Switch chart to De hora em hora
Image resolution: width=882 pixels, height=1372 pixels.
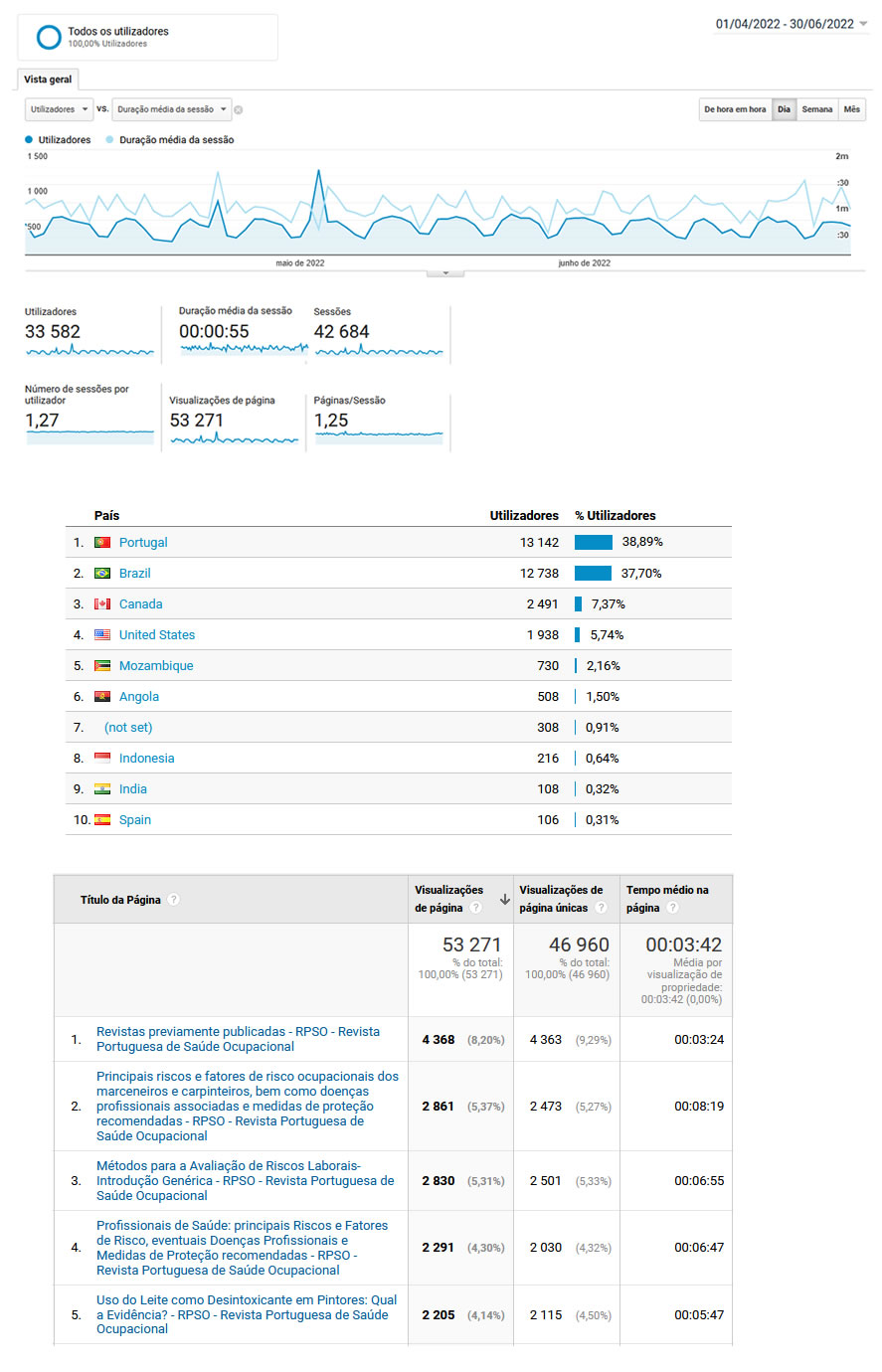(x=735, y=109)
